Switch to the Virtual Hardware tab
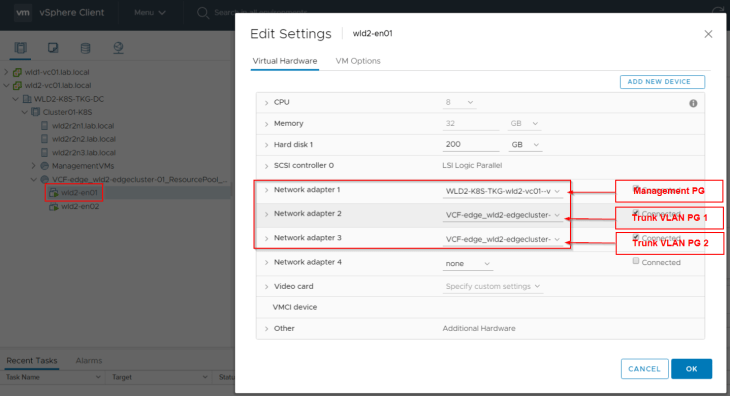This screenshot has width=730, height=396. coord(284,61)
